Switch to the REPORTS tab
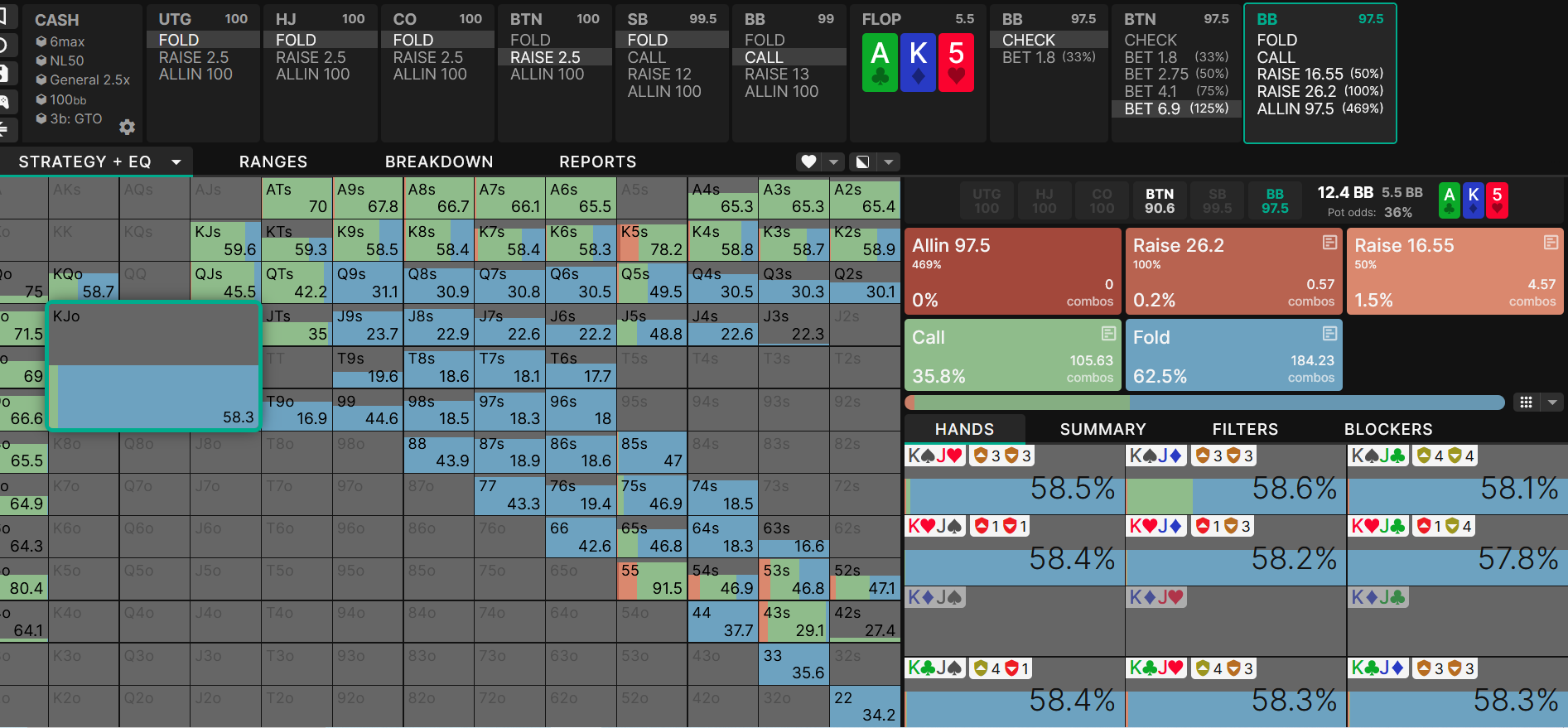Screen dimensions: 1568x728 (598, 162)
